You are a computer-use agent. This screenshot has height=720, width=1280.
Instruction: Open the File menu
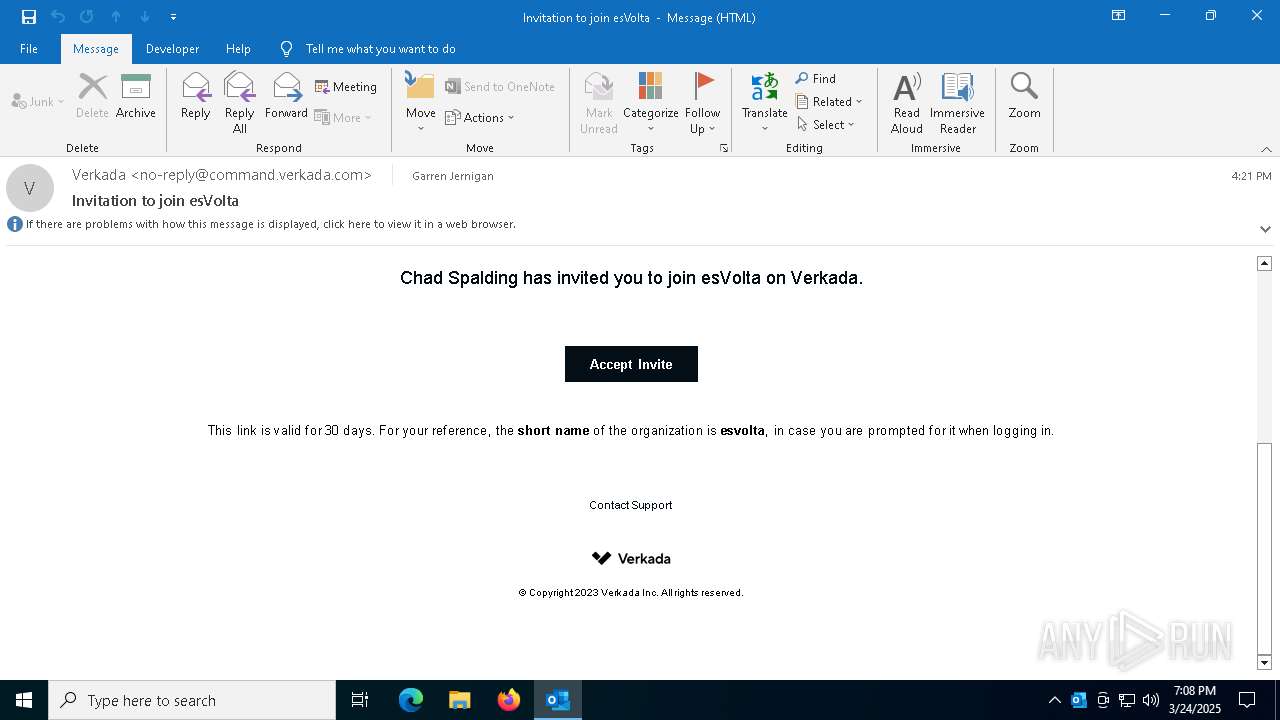coord(29,49)
